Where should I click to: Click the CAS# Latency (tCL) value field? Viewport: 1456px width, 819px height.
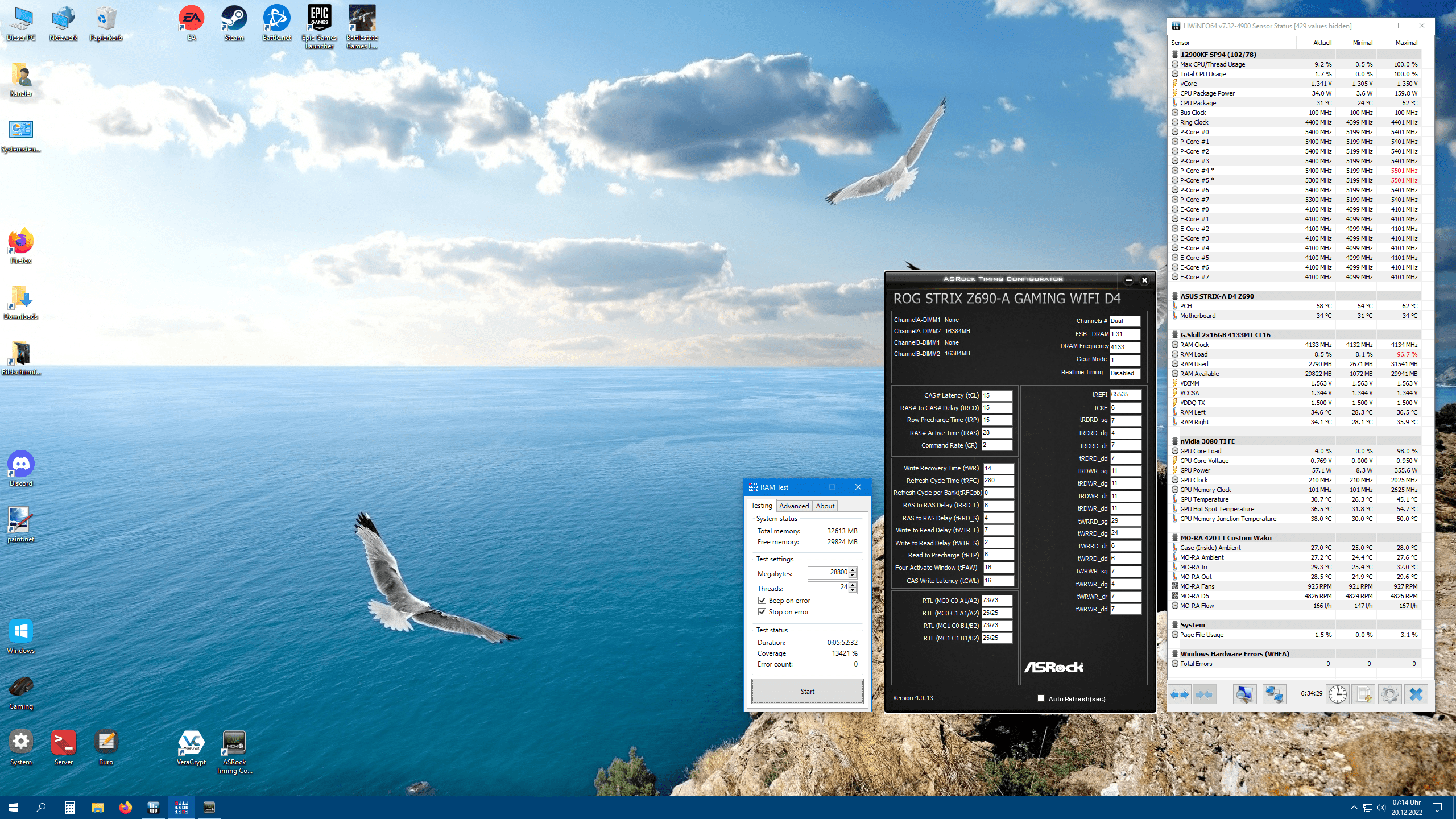coord(996,395)
